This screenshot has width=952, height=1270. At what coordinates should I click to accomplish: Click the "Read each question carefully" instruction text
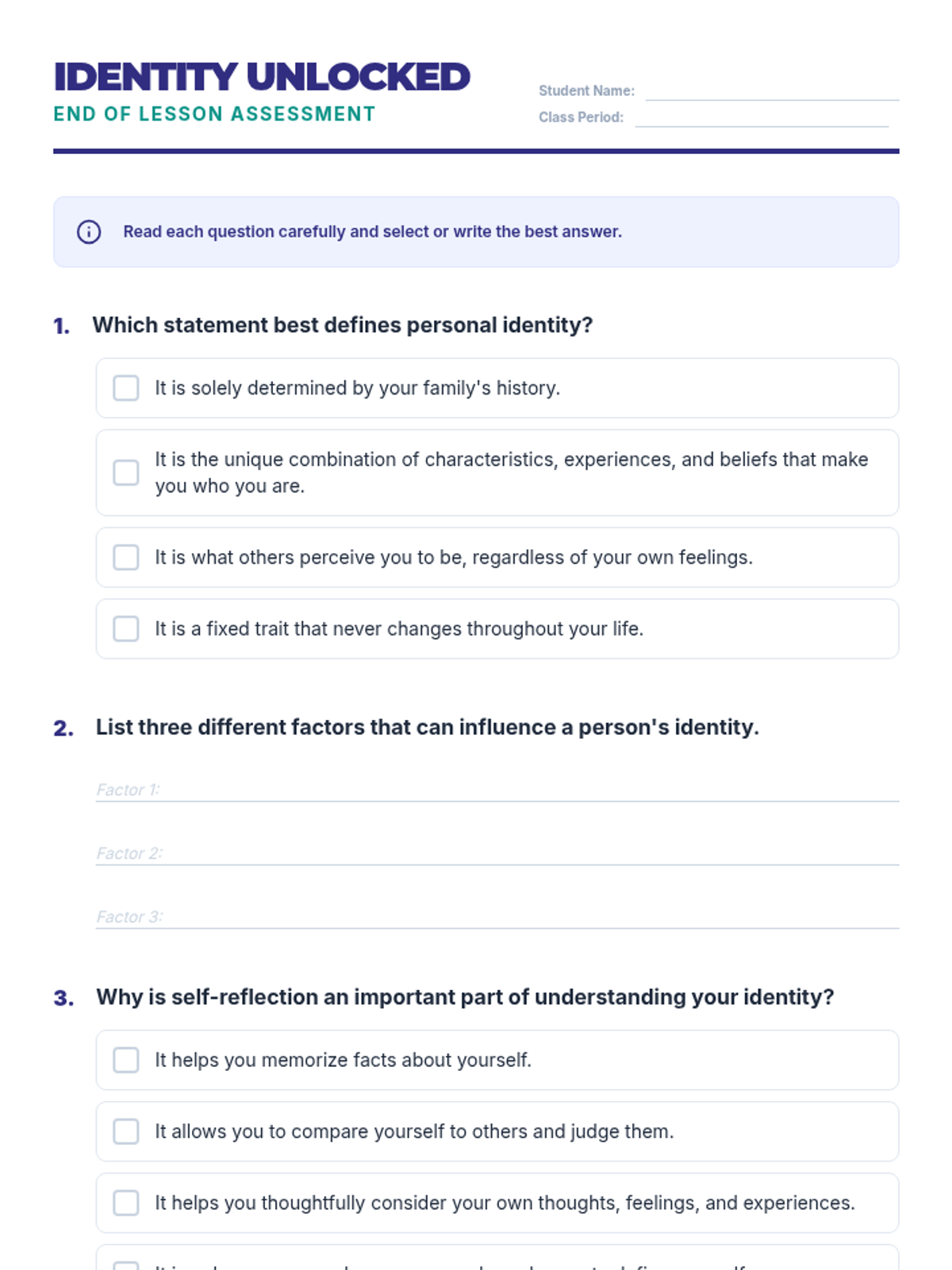(372, 232)
